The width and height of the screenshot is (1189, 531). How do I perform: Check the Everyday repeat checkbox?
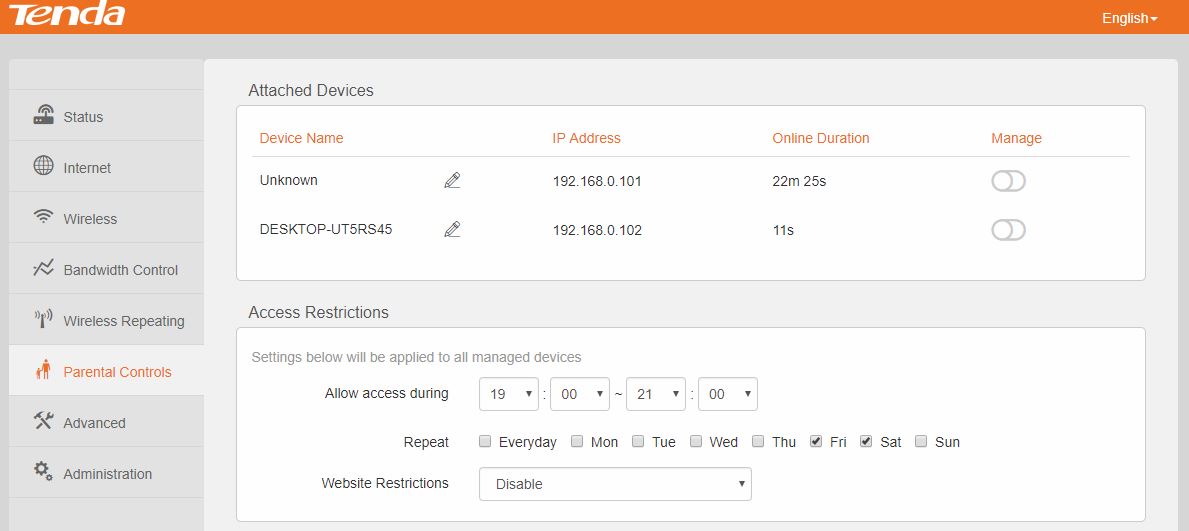click(x=485, y=441)
